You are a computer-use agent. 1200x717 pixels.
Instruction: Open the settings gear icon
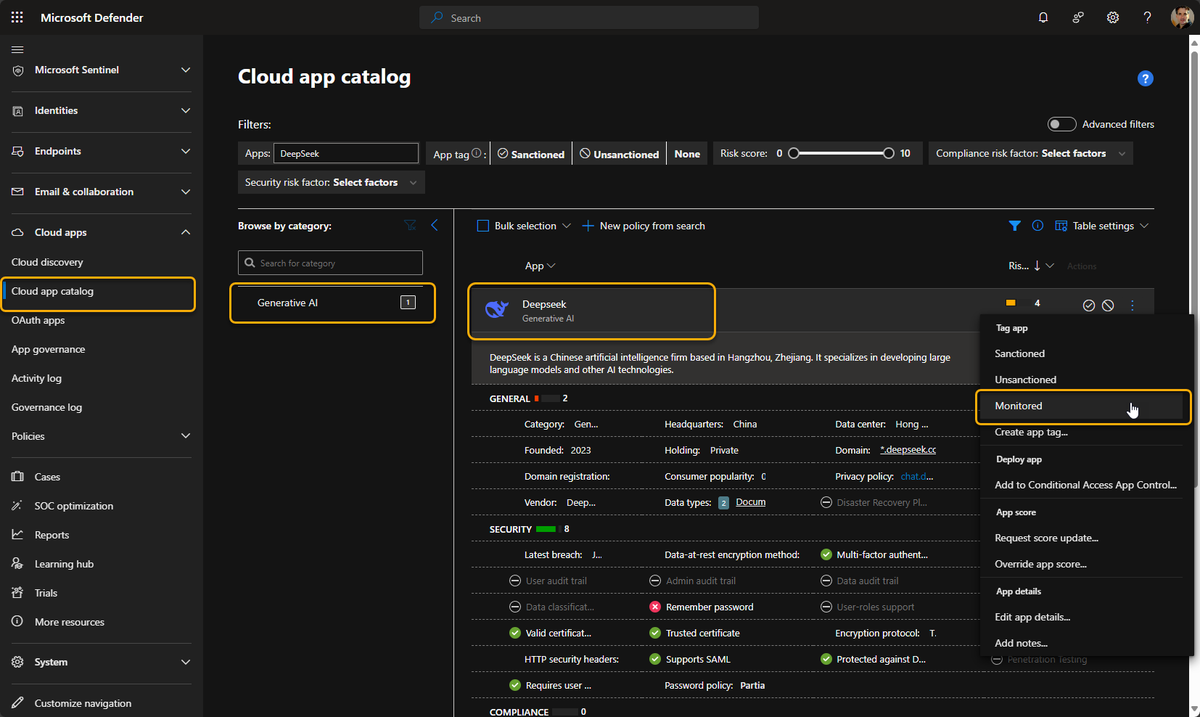tap(1113, 18)
